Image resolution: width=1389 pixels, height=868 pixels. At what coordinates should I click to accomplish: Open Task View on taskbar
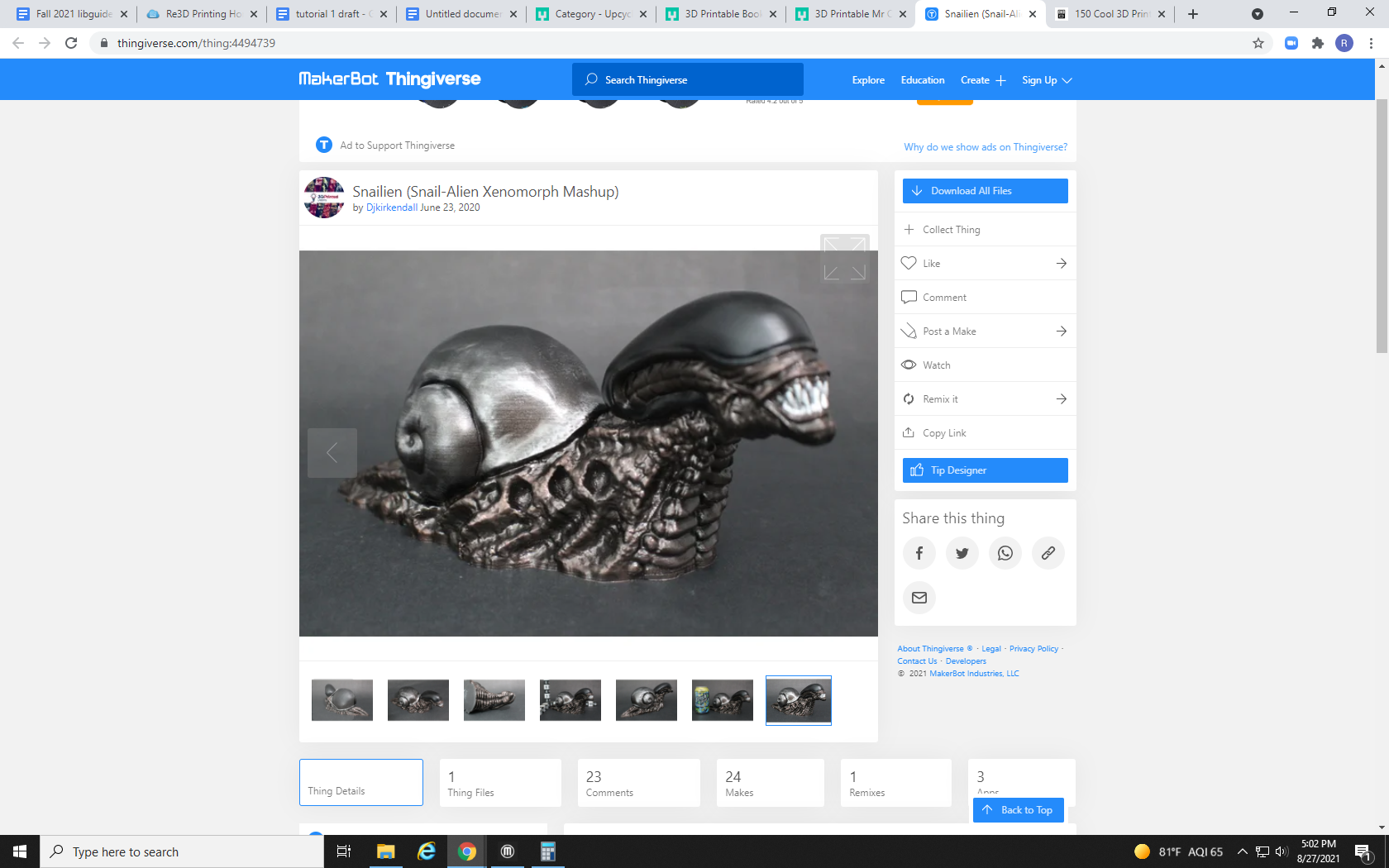click(x=344, y=851)
